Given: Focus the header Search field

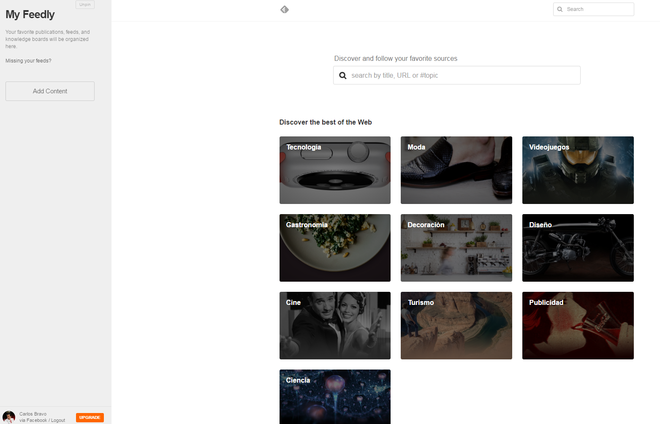Looking at the screenshot, I should (x=593, y=9).
